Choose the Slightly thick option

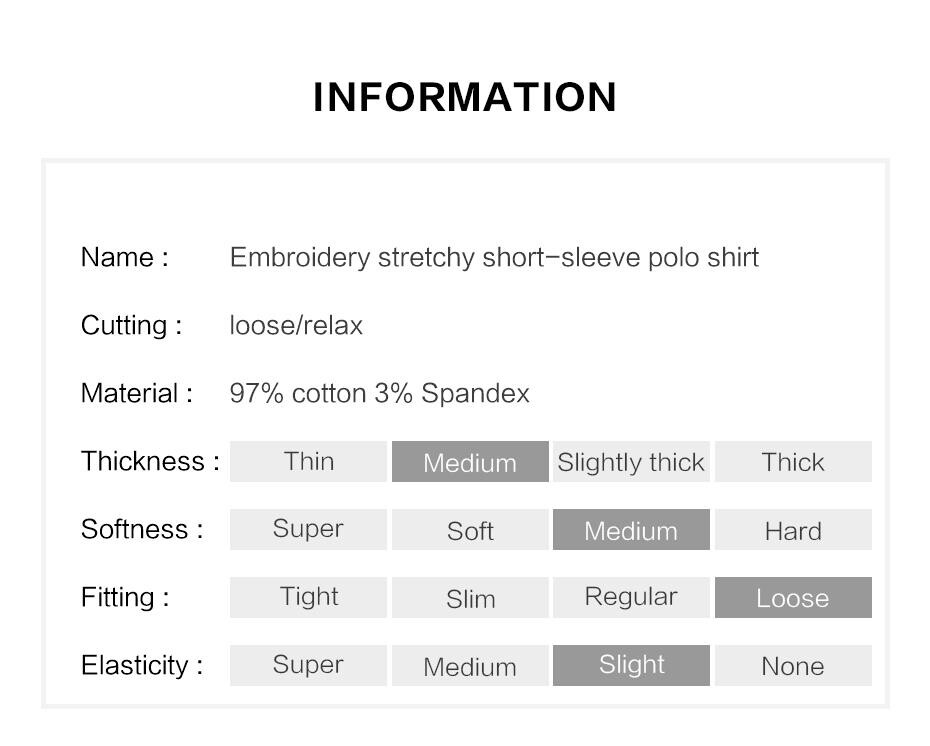pos(631,461)
